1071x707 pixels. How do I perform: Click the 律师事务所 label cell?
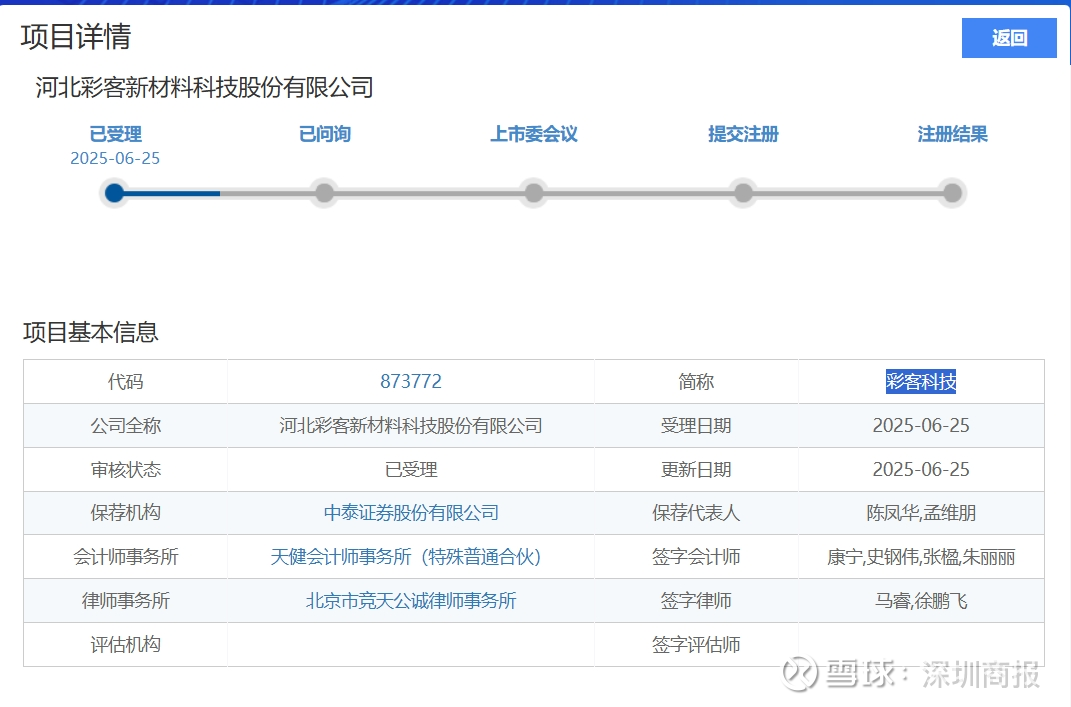click(x=126, y=600)
